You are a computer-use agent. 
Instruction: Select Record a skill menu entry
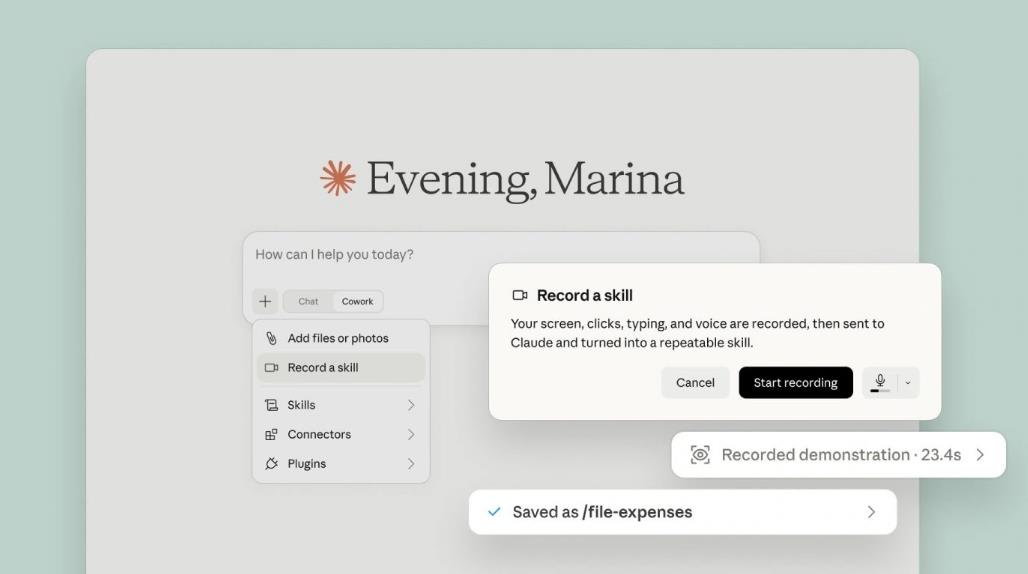click(x=341, y=368)
